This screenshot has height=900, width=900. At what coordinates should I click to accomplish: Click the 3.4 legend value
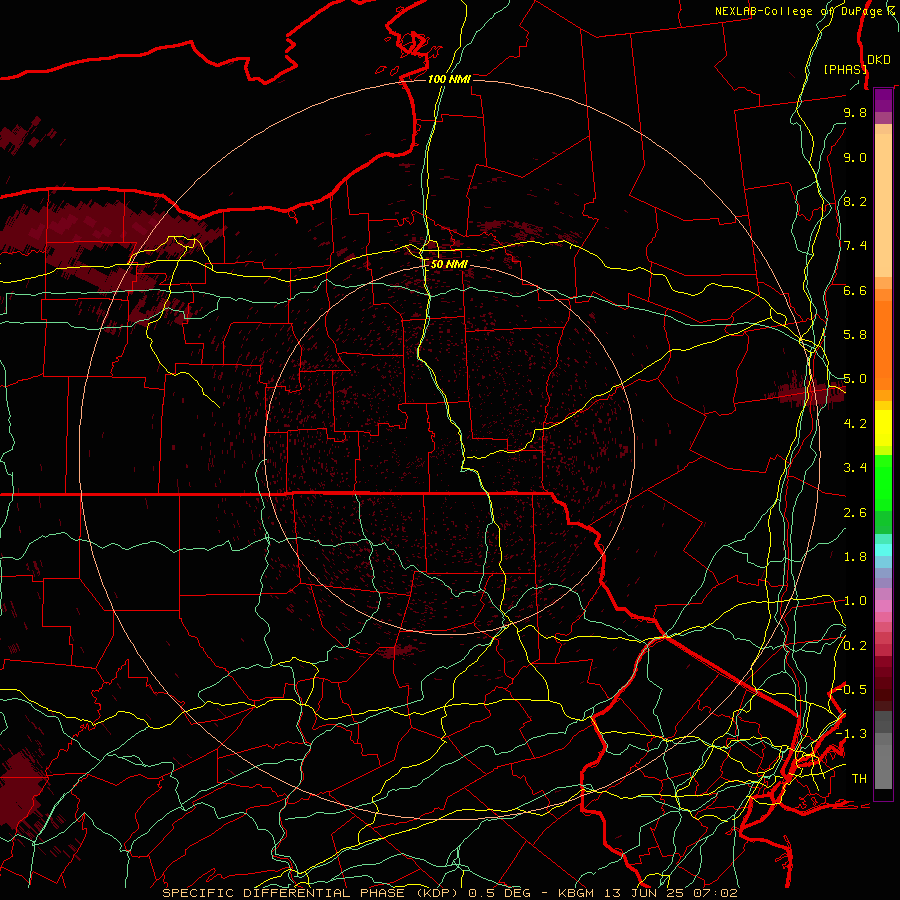(x=855, y=468)
